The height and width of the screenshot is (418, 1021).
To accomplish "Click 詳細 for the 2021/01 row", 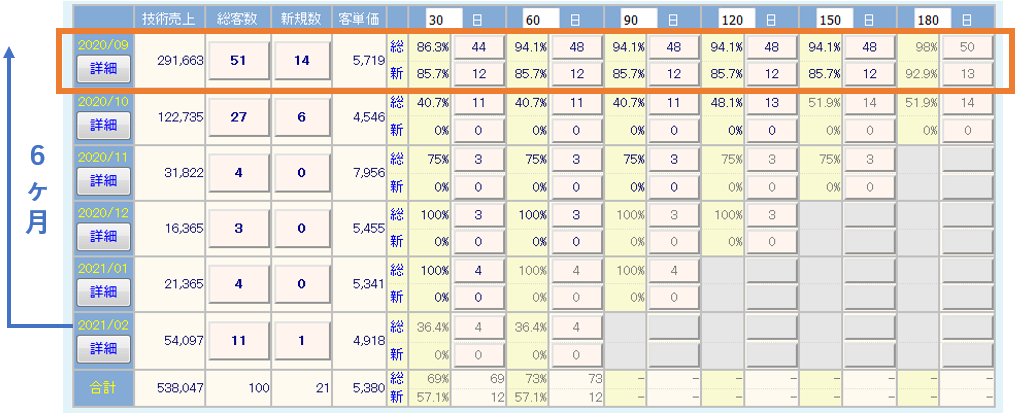I will point(104,292).
